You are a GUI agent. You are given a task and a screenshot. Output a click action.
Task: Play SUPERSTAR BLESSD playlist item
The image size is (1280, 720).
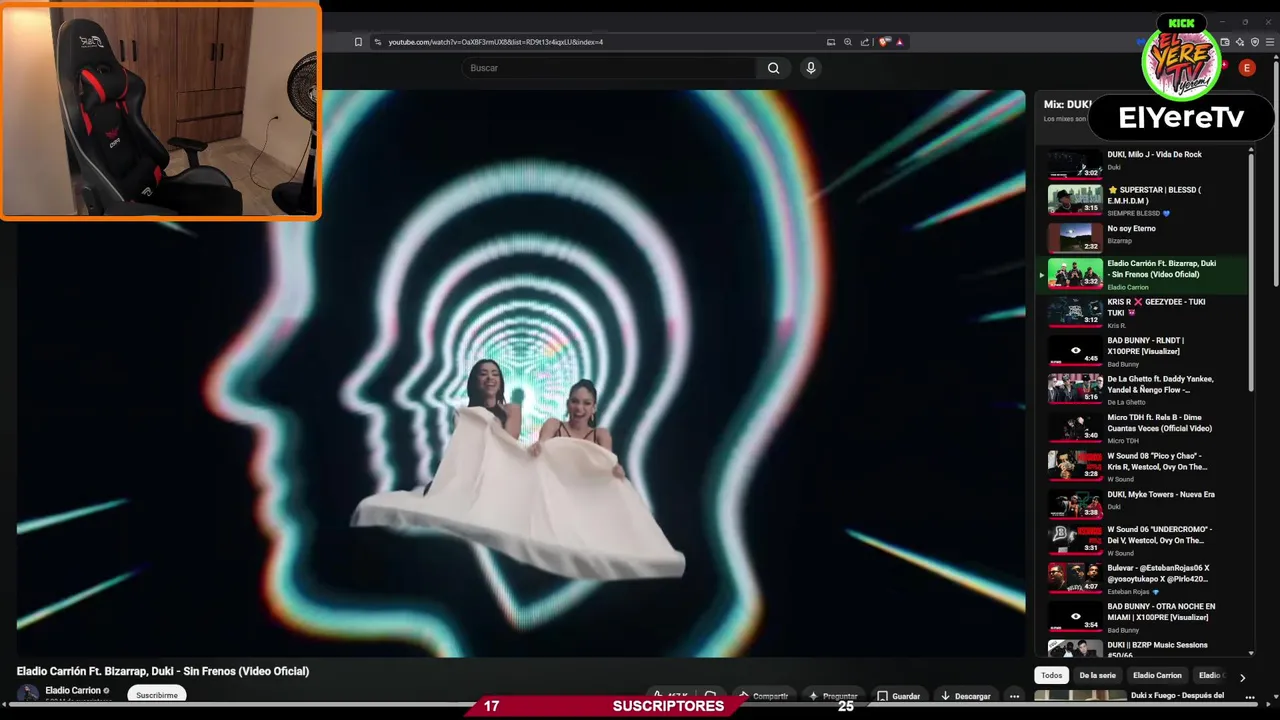pos(1142,200)
